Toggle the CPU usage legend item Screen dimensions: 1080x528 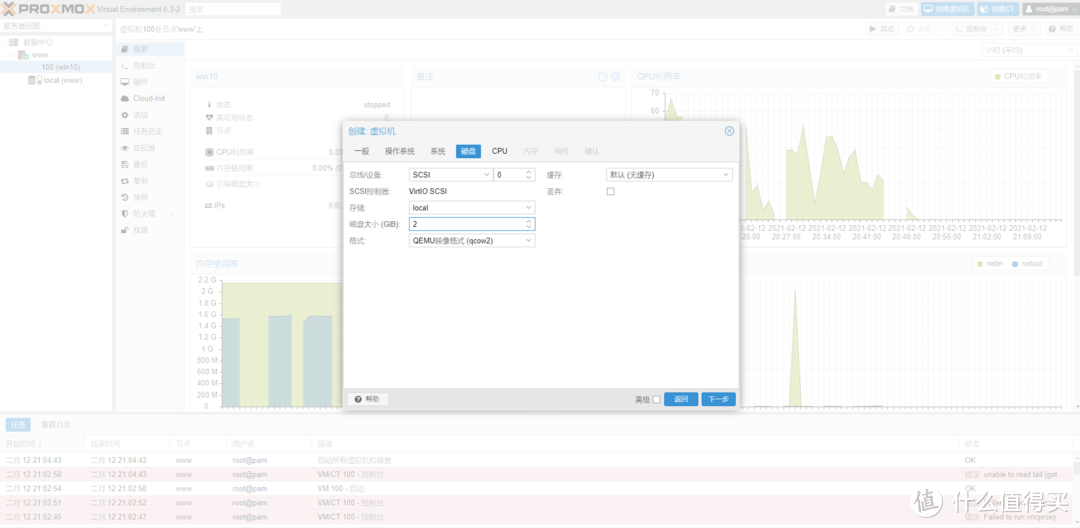(x=1018, y=76)
